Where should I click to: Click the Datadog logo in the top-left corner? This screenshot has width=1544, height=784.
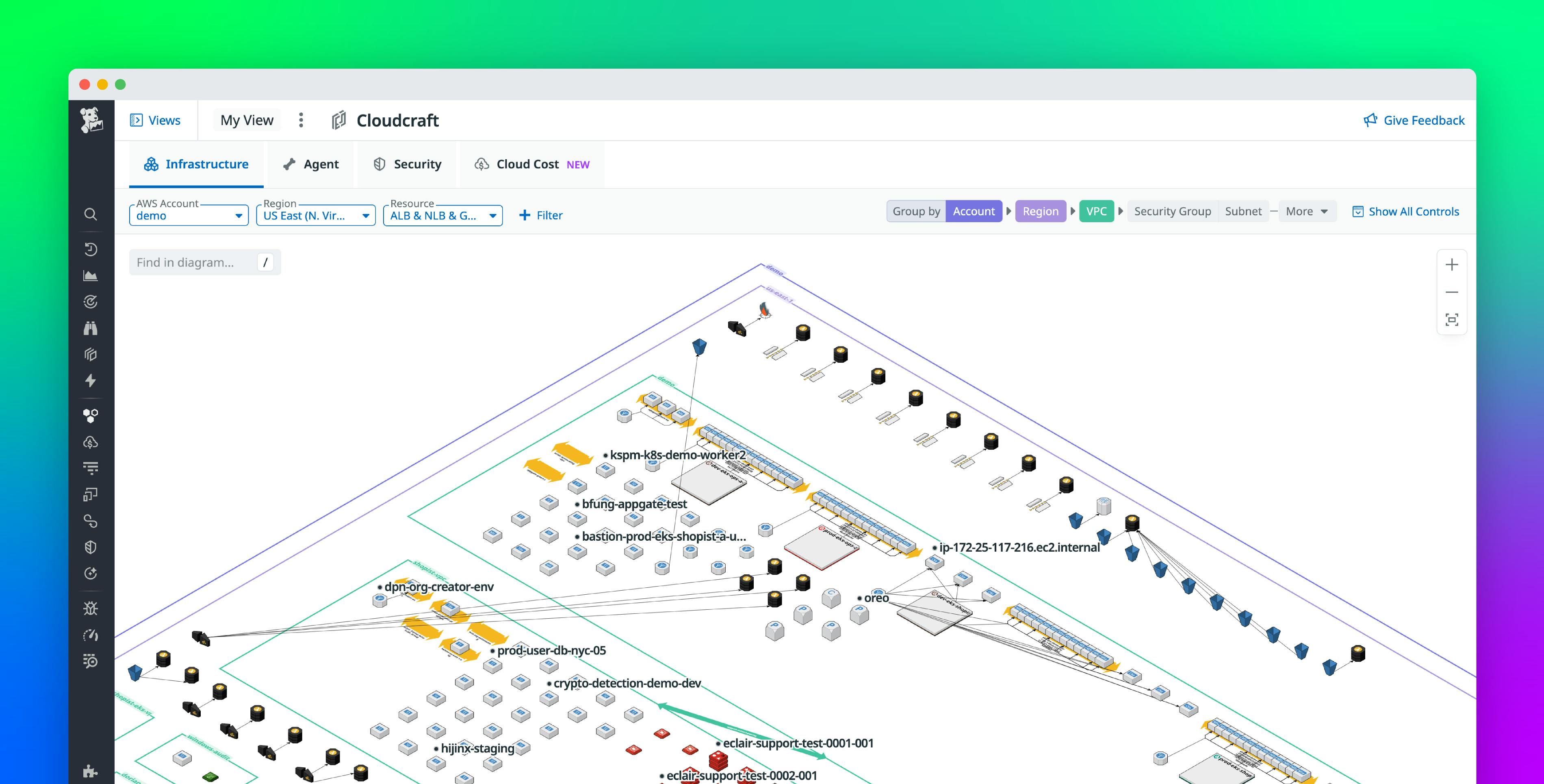(91, 119)
